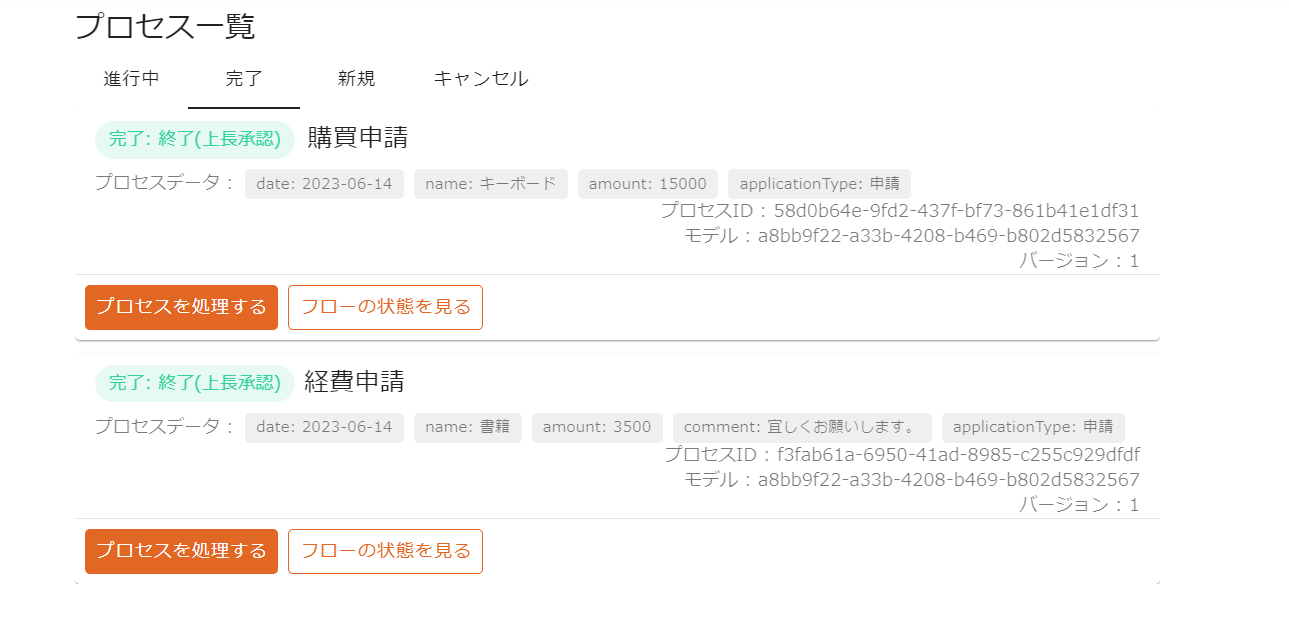Select the 完了 tab
Viewport: 1289px width, 625px height.
[244, 79]
